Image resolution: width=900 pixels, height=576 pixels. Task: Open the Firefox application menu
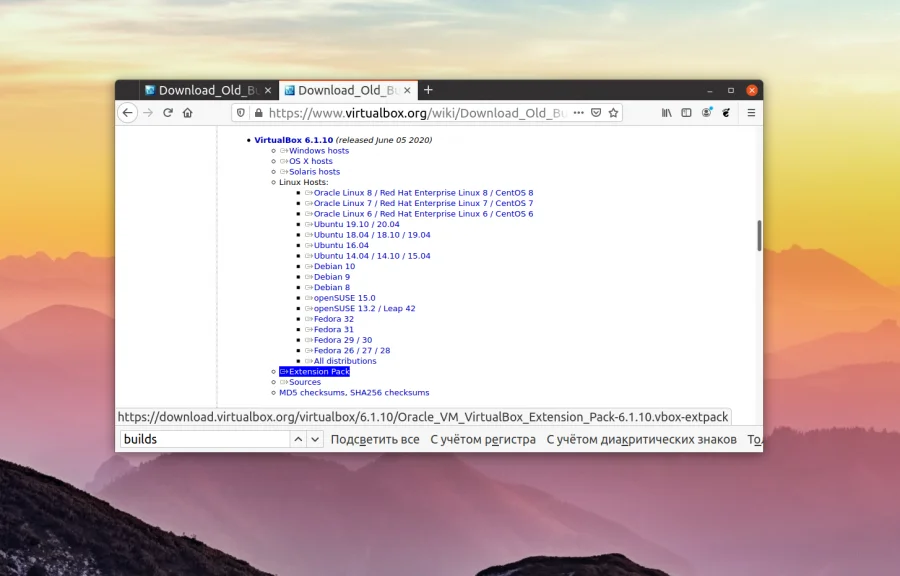[751, 112]
